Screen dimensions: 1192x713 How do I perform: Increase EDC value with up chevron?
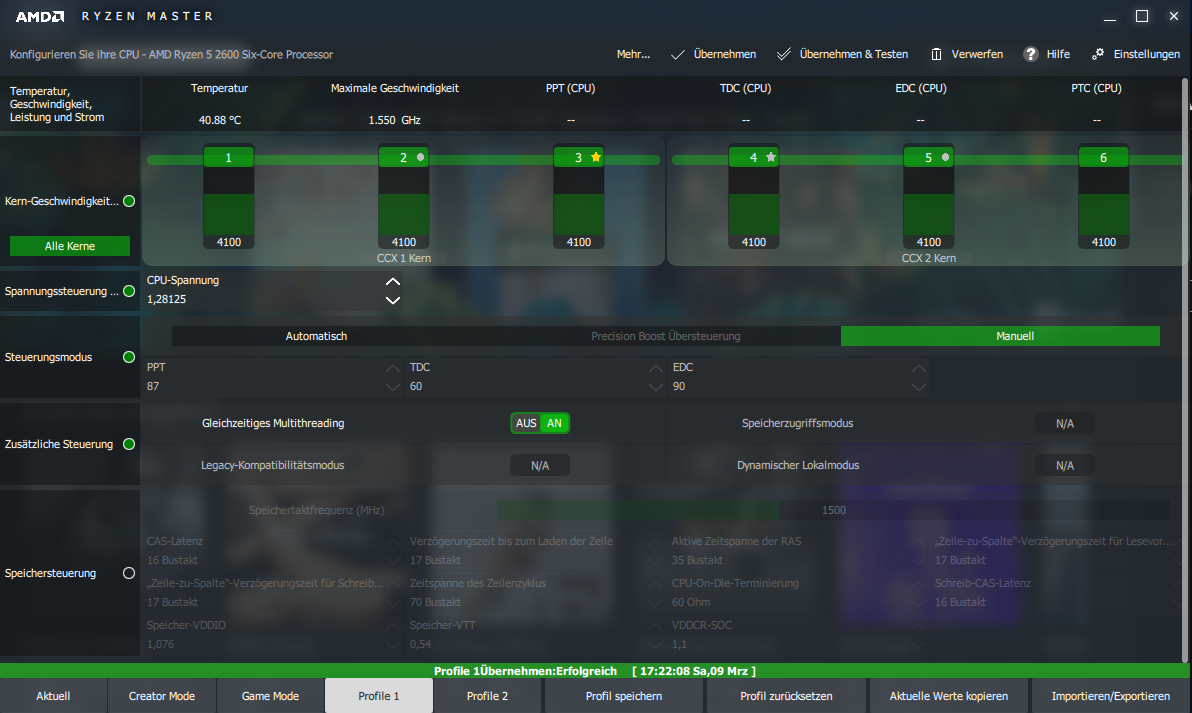(x=919, y=369)
